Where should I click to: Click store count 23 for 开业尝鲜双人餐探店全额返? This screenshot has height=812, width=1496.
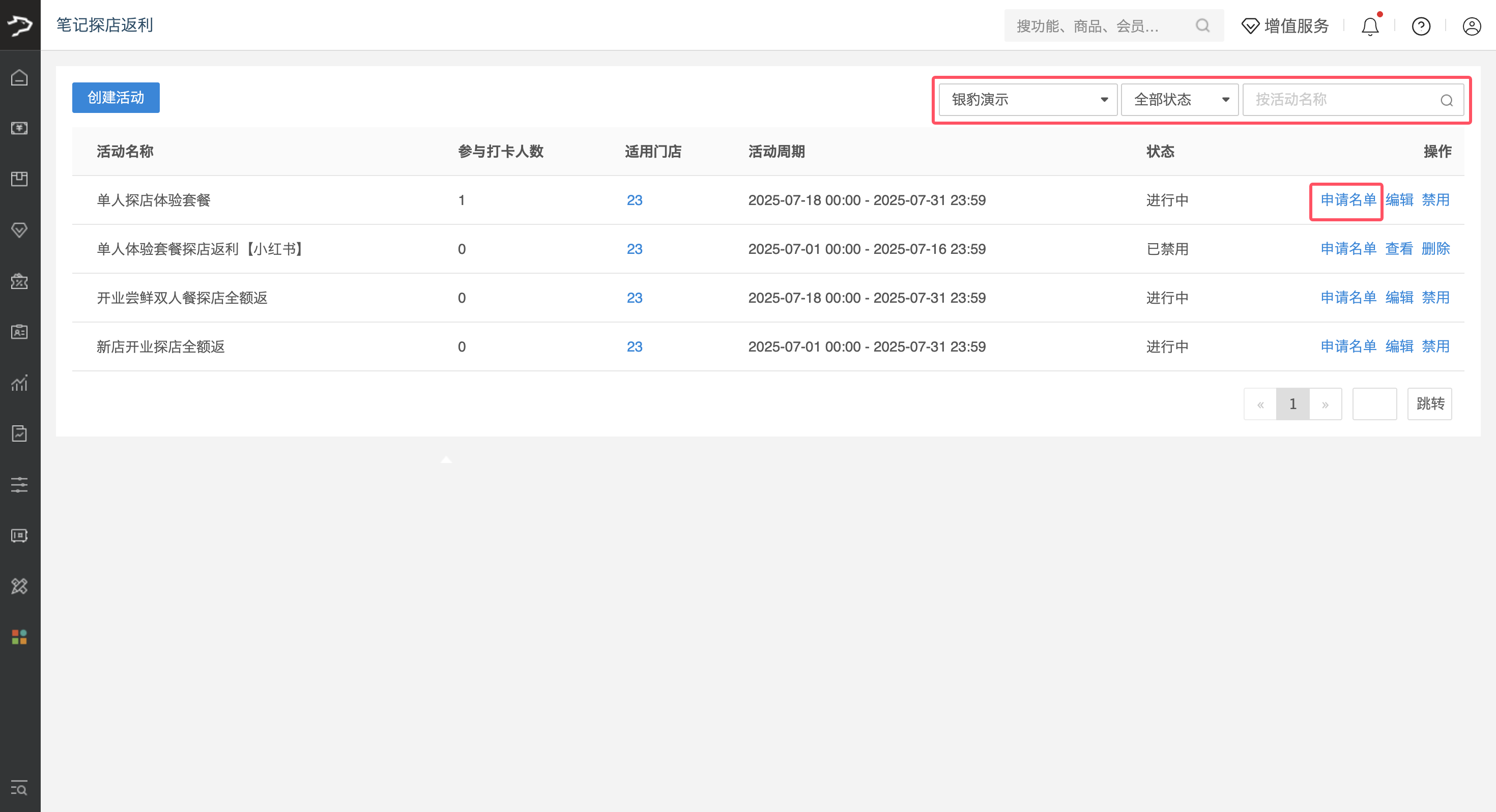click(x=634, y=298)
